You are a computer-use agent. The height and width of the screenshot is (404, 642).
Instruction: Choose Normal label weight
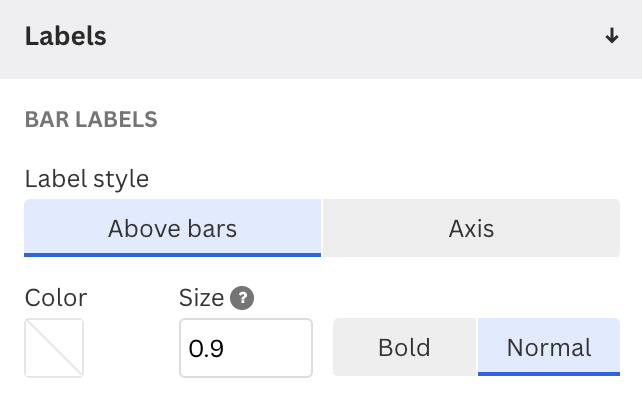pos(549,347)
